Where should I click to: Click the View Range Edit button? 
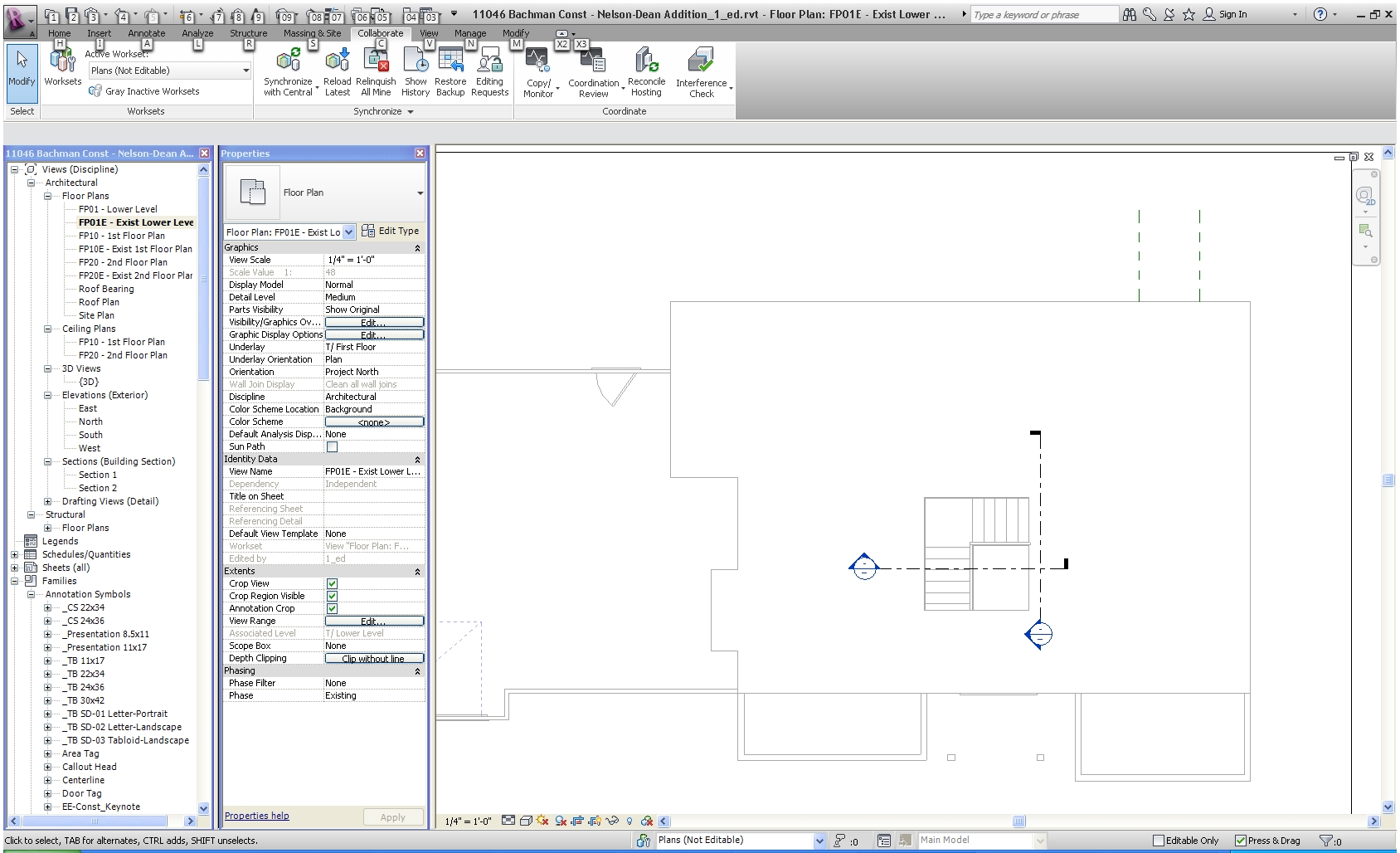373,621
